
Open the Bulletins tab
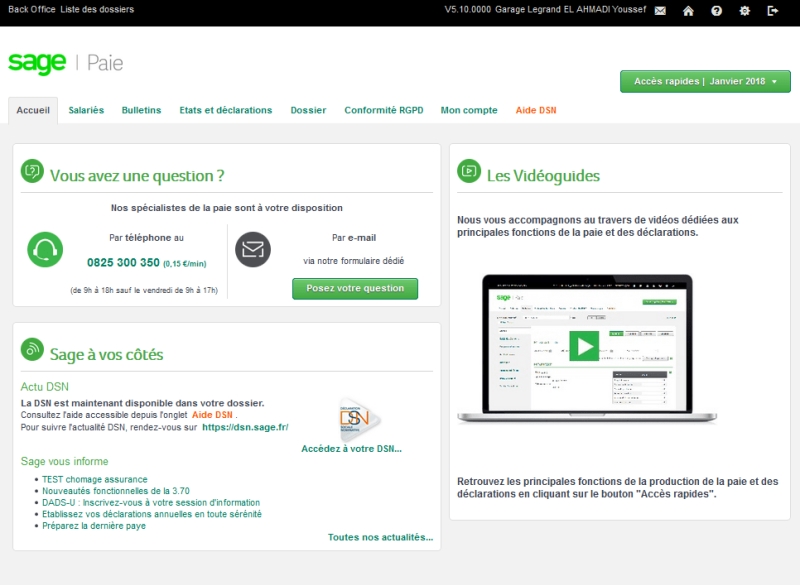click(141, 110)
